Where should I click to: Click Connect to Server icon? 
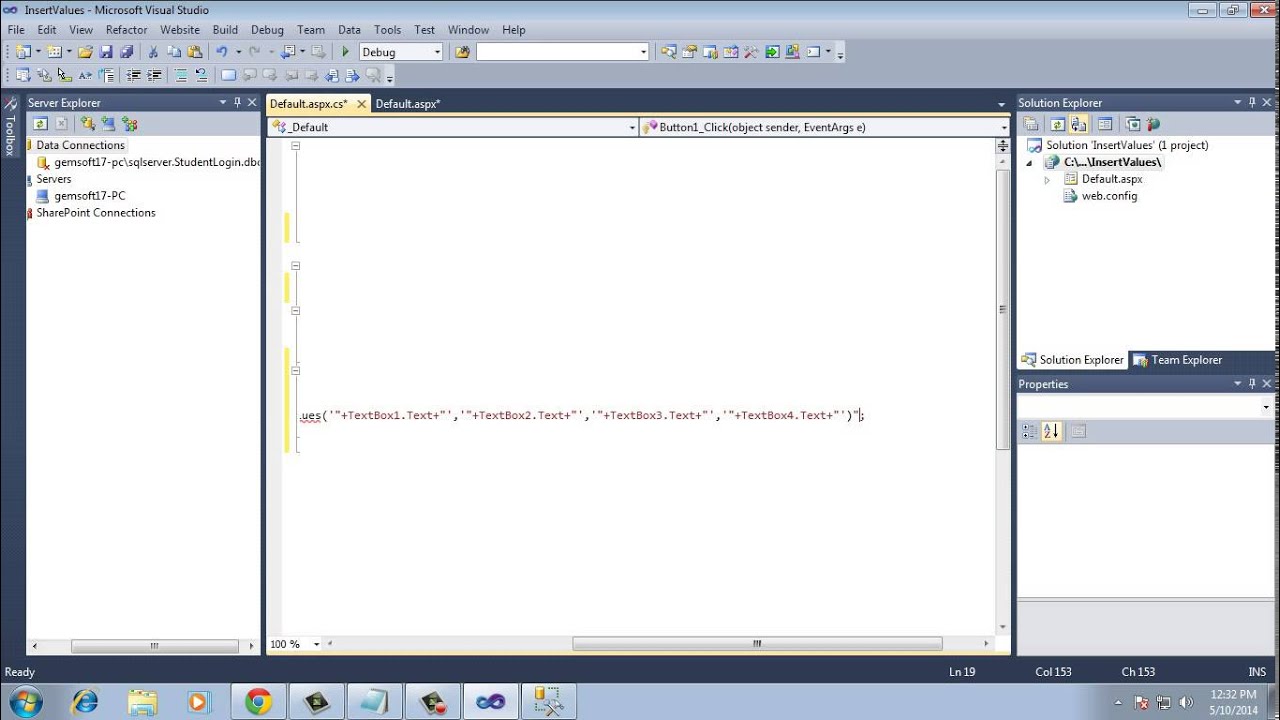tap(108, 124)
